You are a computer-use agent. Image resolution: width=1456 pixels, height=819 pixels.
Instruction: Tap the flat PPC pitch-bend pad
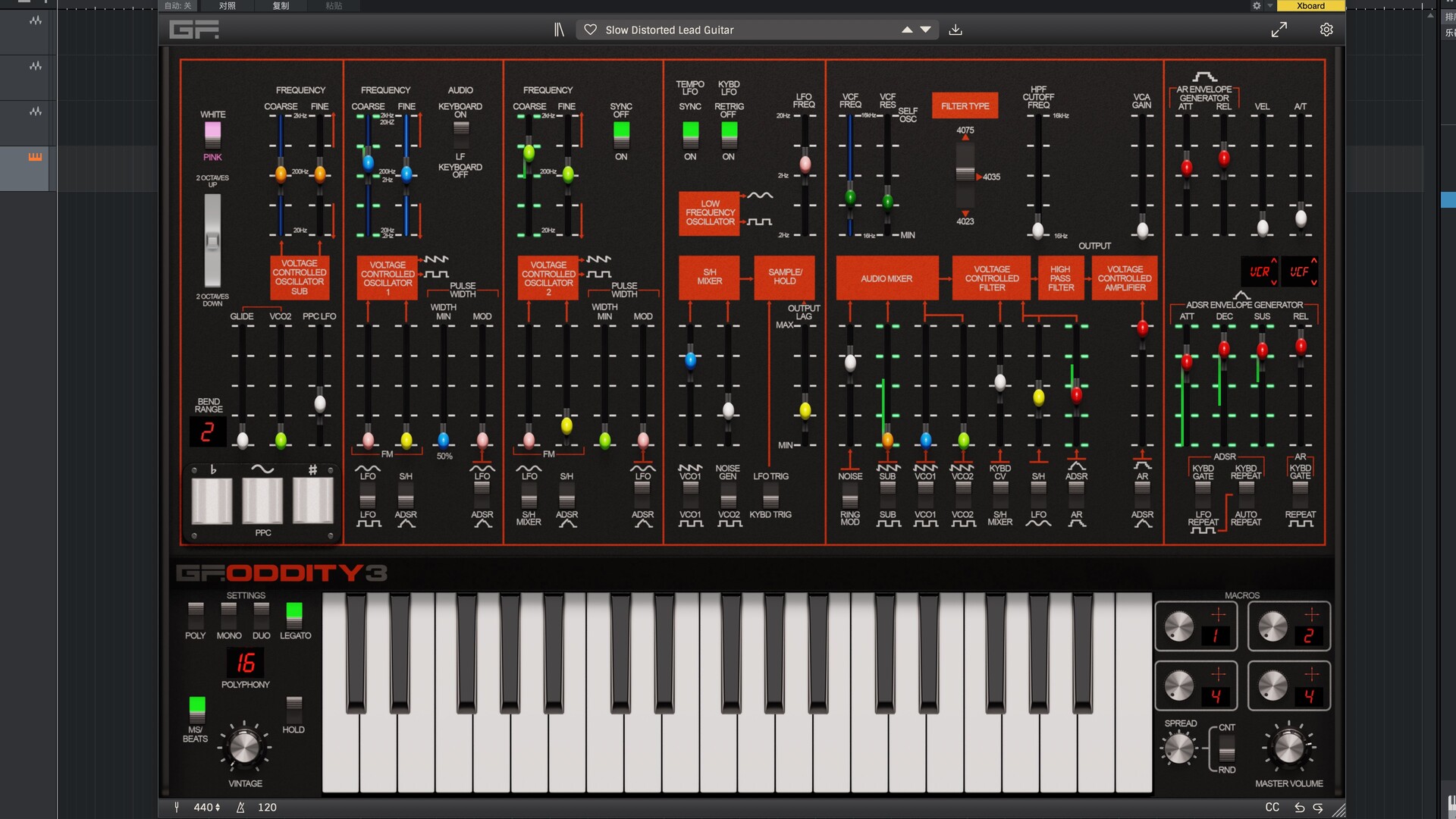click(212, 500)
